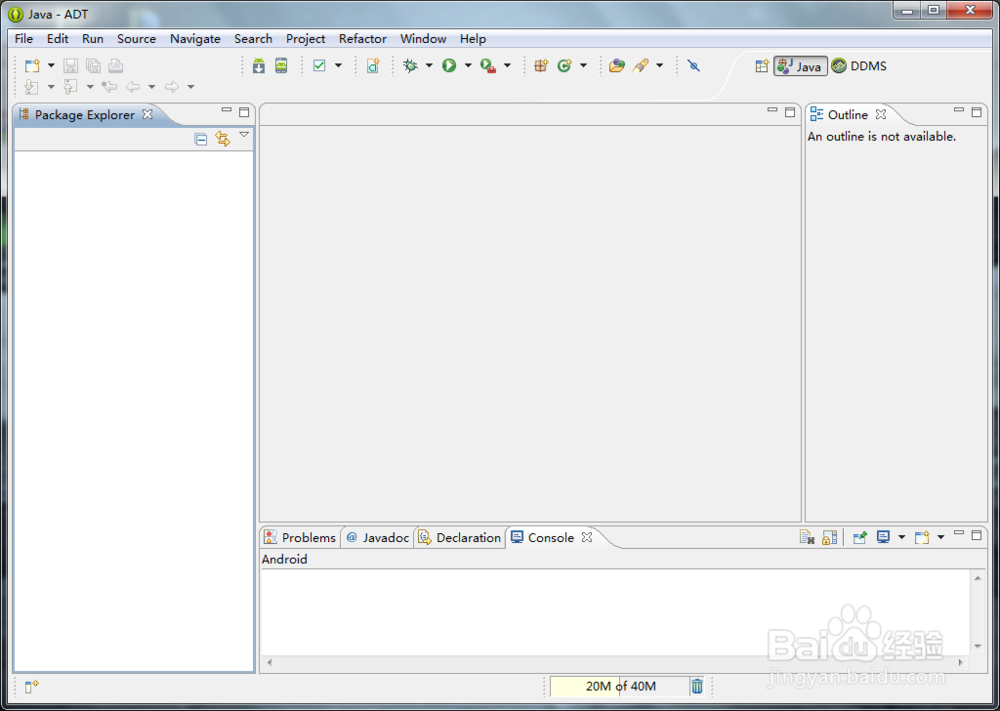Open the Open Console dropdown arrow
Viewport: 1000px width, 711px height.
click(x=941, y=538)
